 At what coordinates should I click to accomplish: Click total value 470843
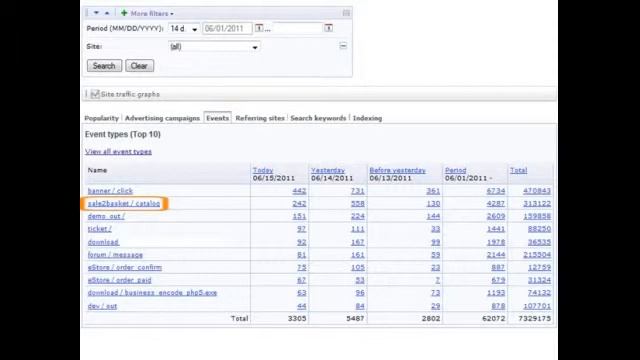(x=537, y=191)
